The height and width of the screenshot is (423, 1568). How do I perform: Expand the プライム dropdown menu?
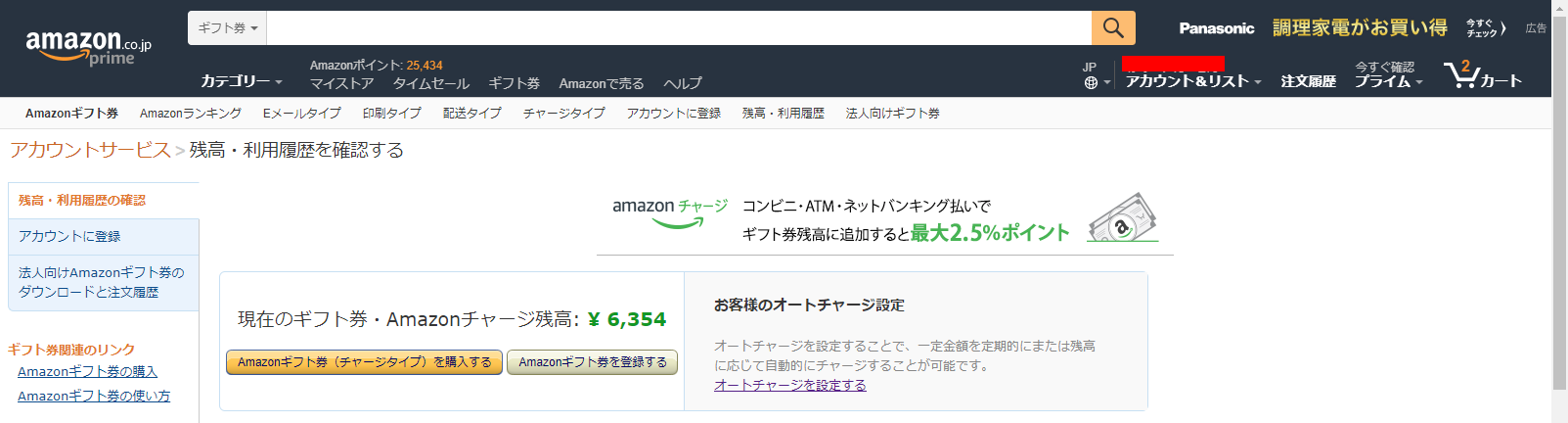[x=1388, y=81]
